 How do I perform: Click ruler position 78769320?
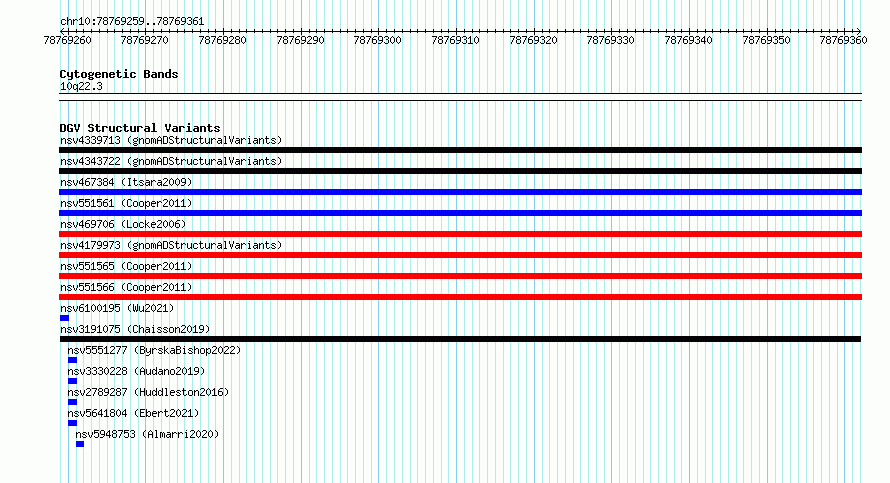534,40
